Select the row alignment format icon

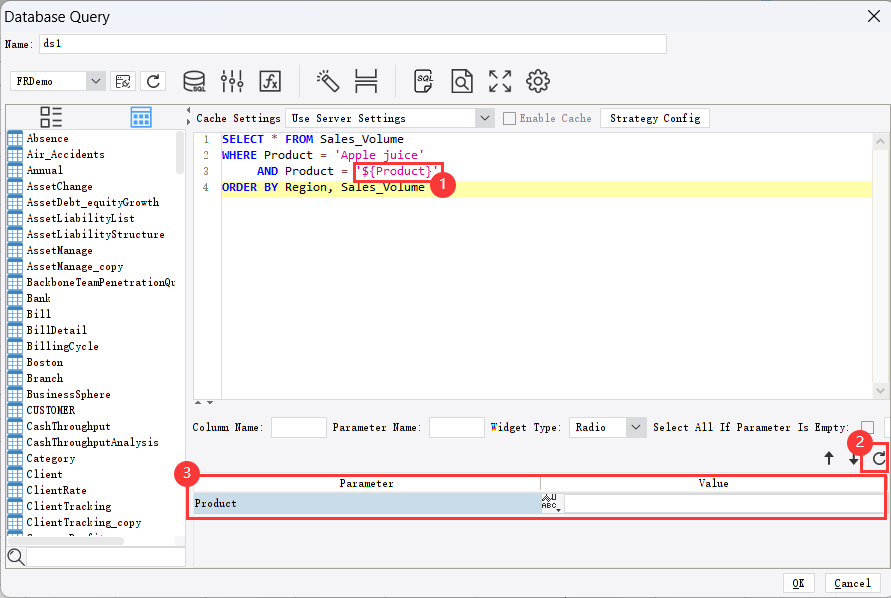coord(366,81)
